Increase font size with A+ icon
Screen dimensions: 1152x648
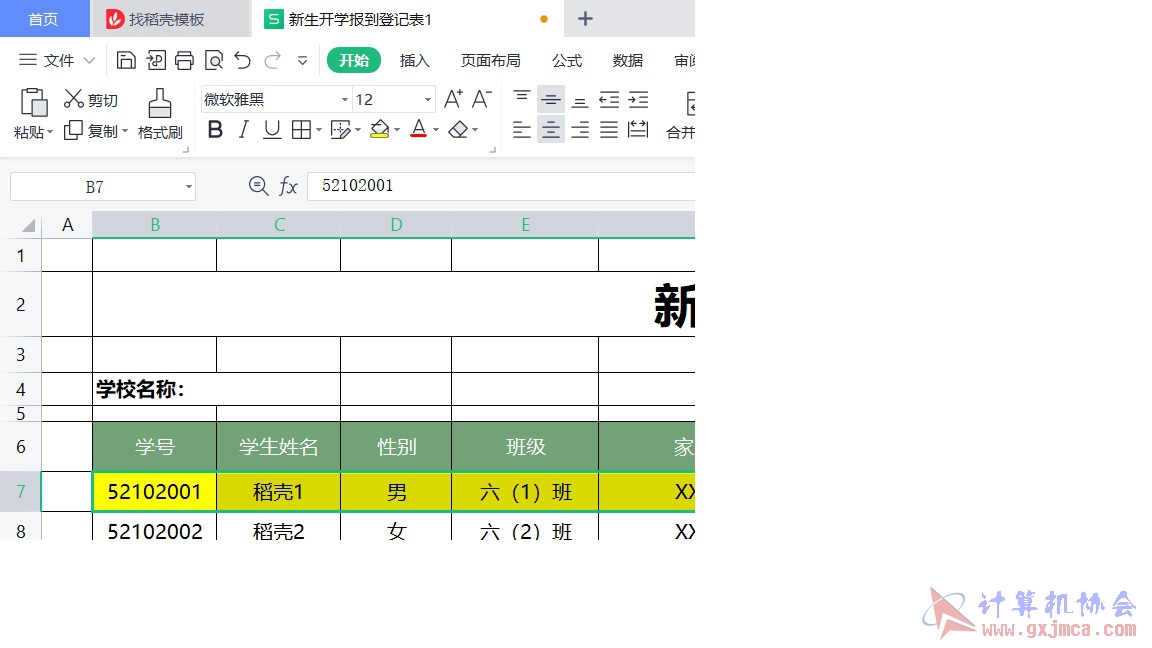(453, 98)
